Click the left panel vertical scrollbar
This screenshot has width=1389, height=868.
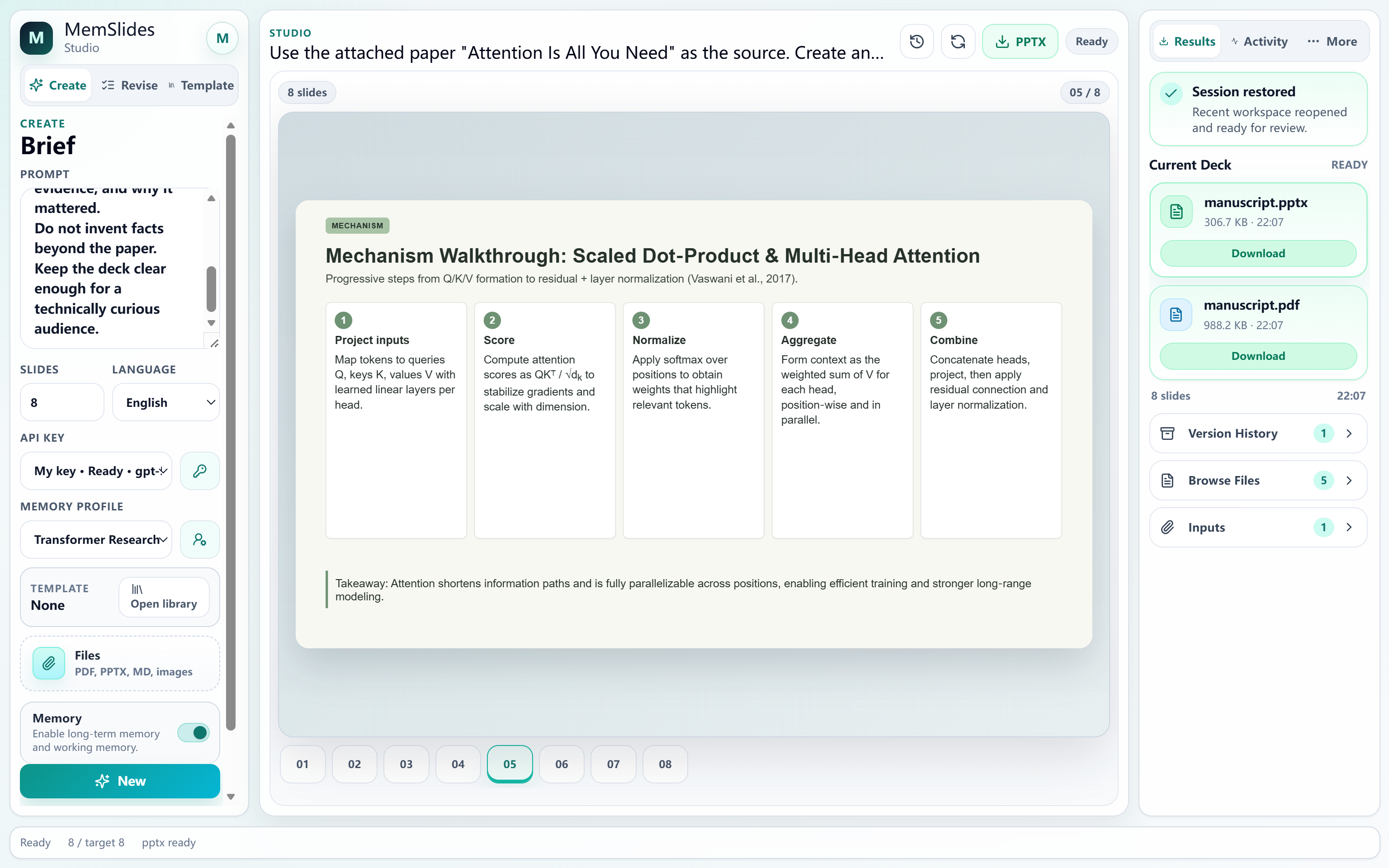point(231,432)
